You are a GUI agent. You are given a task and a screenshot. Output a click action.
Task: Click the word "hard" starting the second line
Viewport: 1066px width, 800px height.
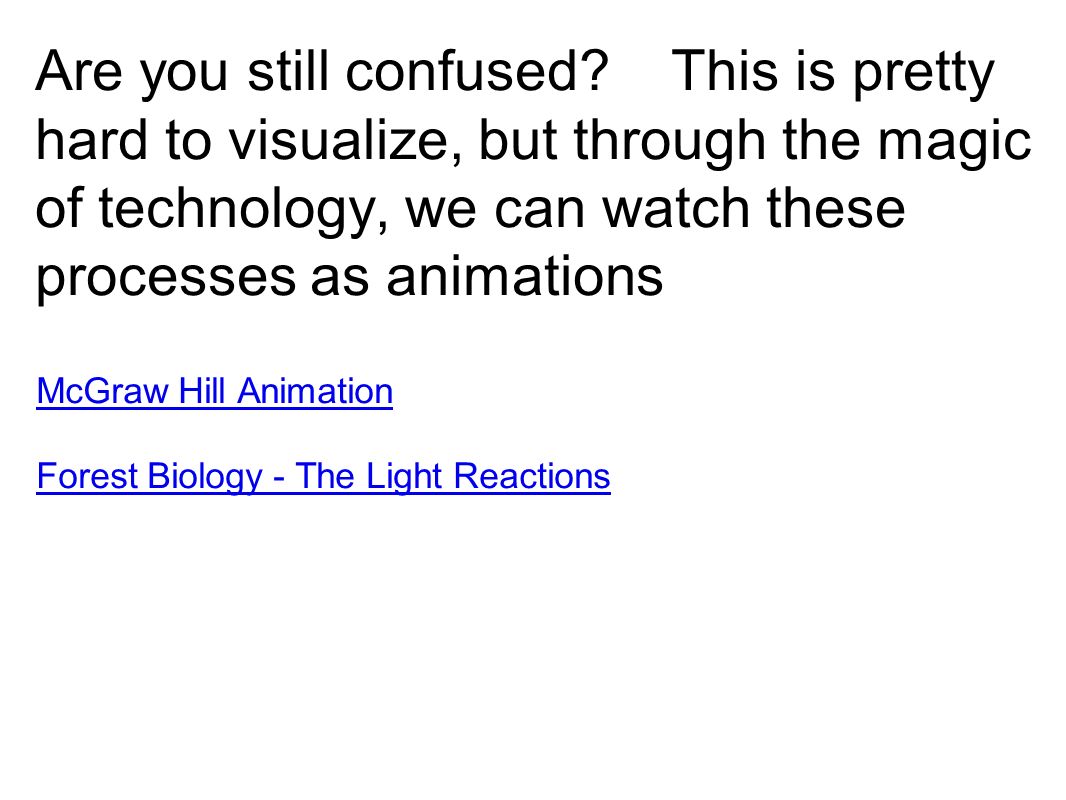point(92,140)
